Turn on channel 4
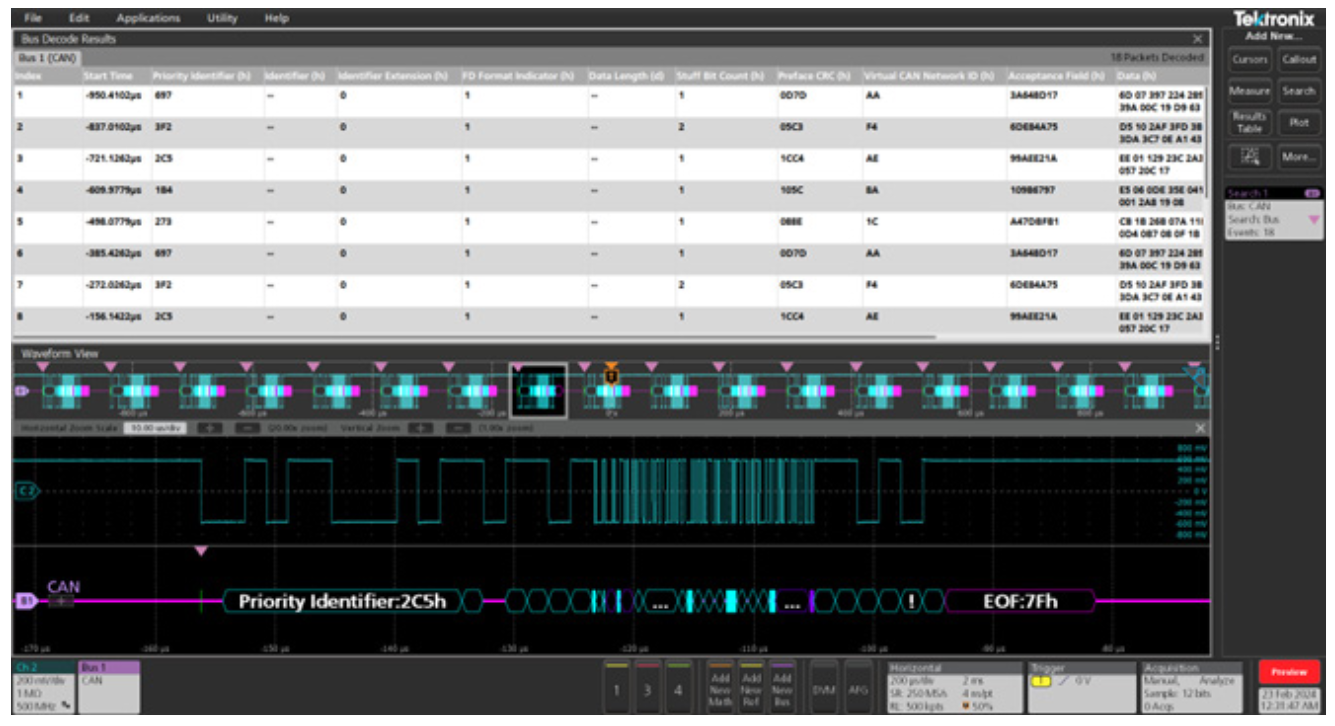The width and height of the screenshot is (1335, 726). (679, 688)
